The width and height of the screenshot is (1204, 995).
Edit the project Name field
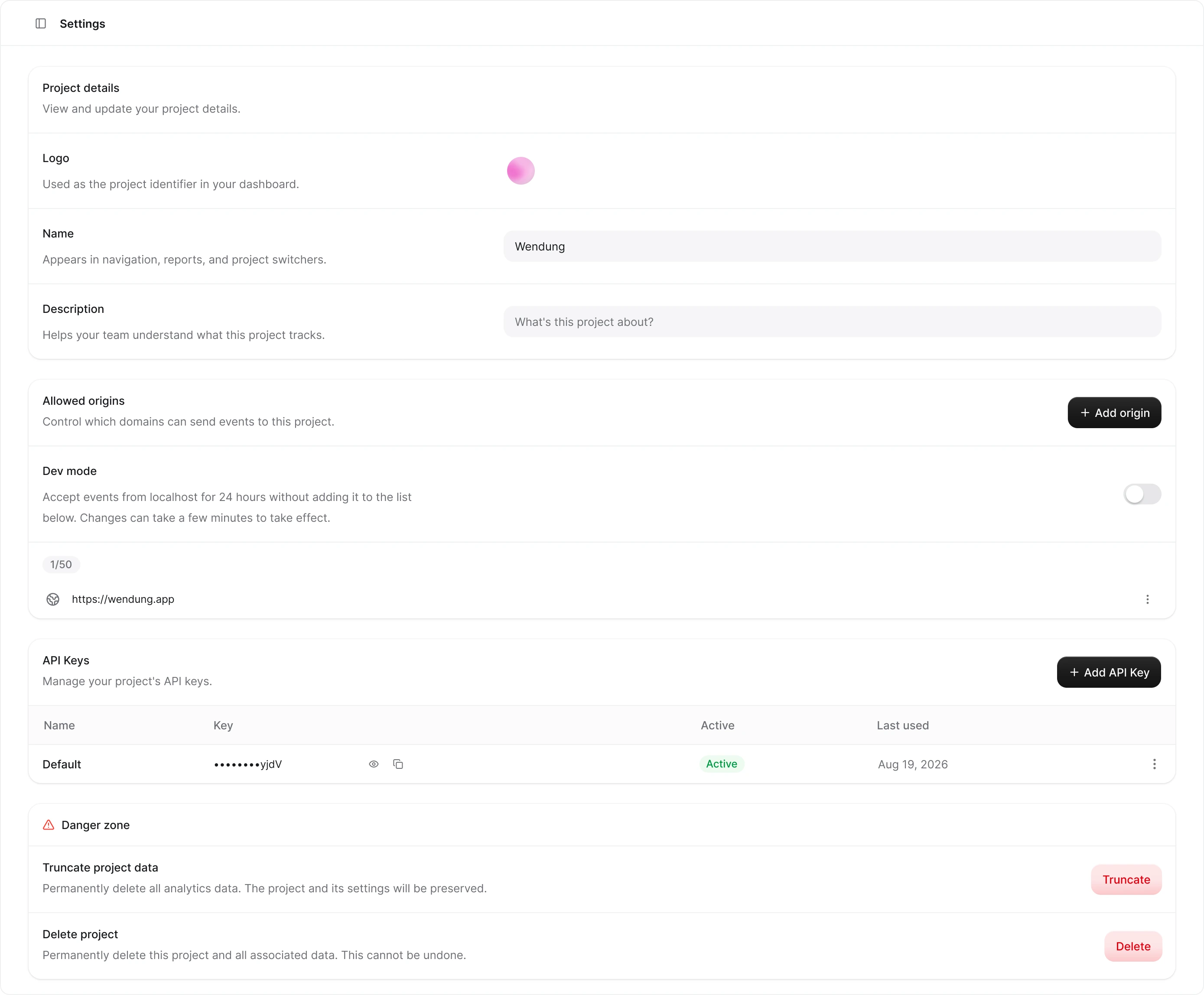[x=832, y=247]
